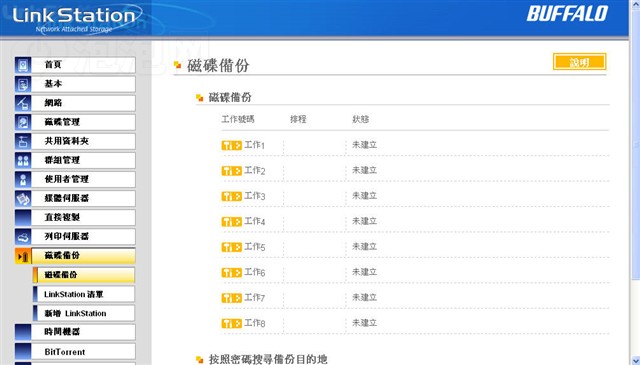Click the edit icon for 工作6
The height and width of the screenshot is (365, 640).
click(231, 272)
